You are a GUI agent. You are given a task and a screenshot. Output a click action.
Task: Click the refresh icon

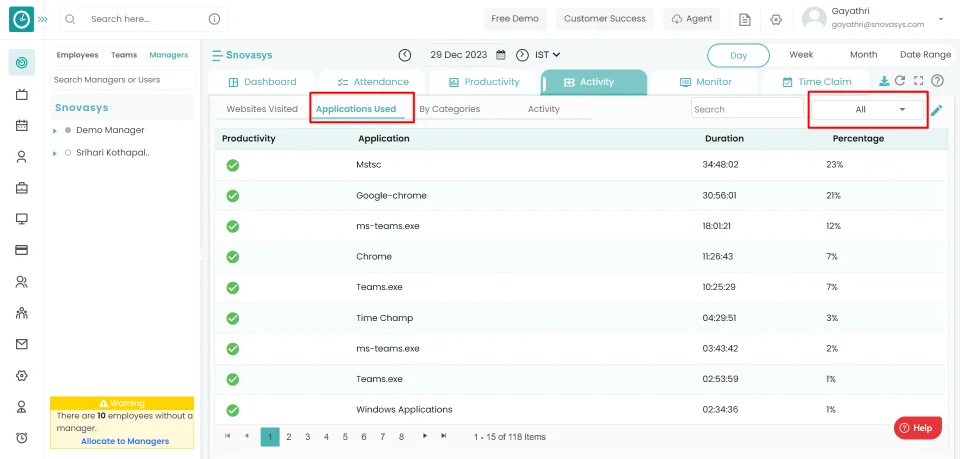tap(900, 81)
